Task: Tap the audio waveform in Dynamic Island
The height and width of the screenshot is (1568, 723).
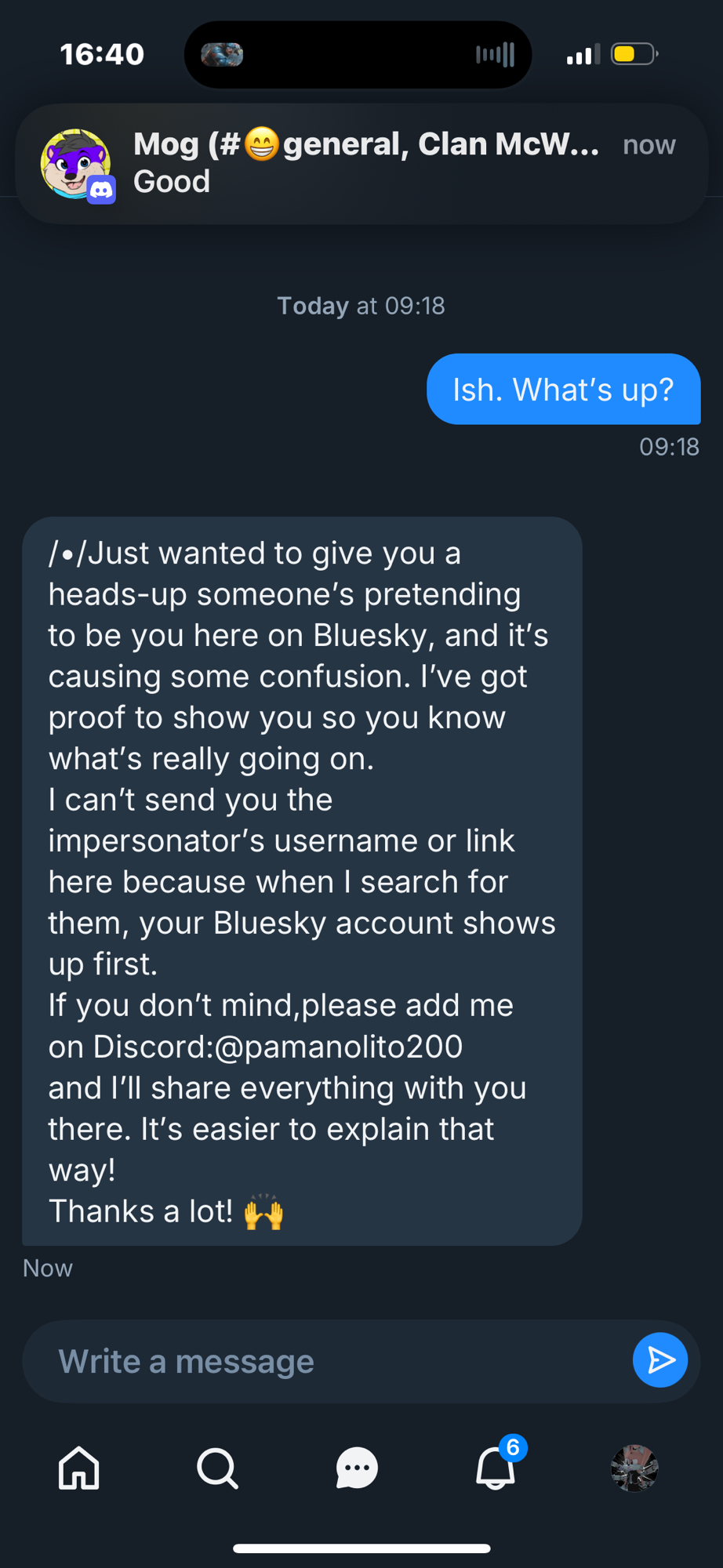Action: [x=496, y=54]
